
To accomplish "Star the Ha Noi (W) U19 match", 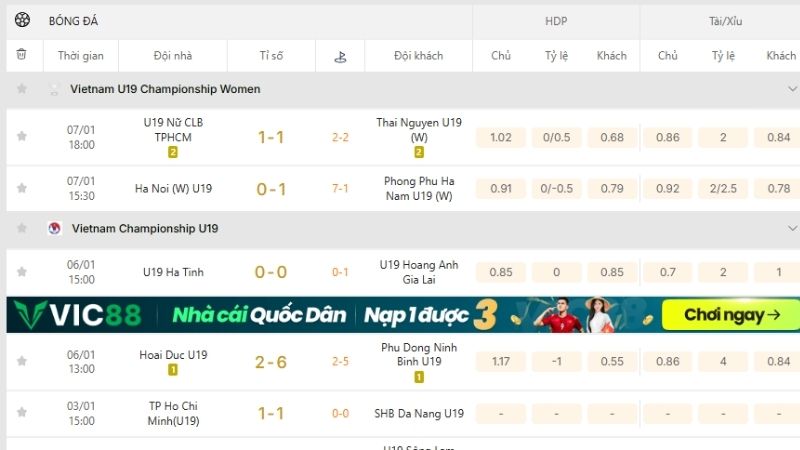I will click(x=22, y=188).
